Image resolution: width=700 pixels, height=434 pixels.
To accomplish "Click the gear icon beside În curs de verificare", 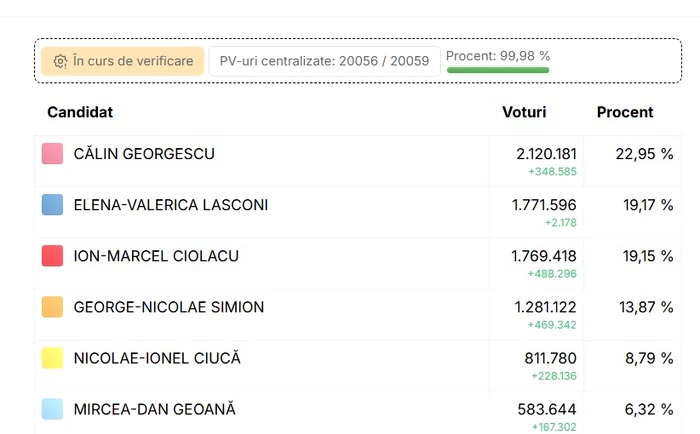I will coord(60,61).
